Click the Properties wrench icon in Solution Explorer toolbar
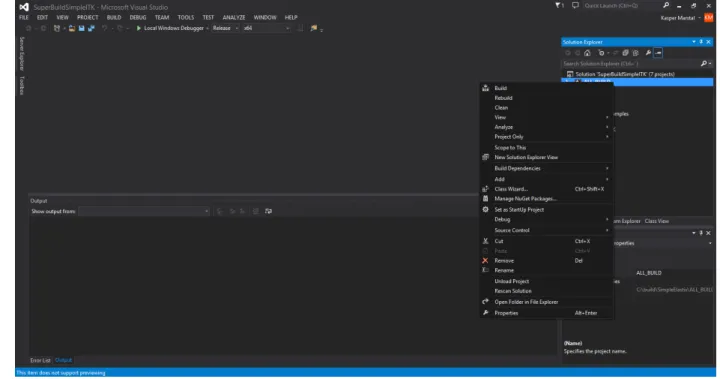 [648, 53]
